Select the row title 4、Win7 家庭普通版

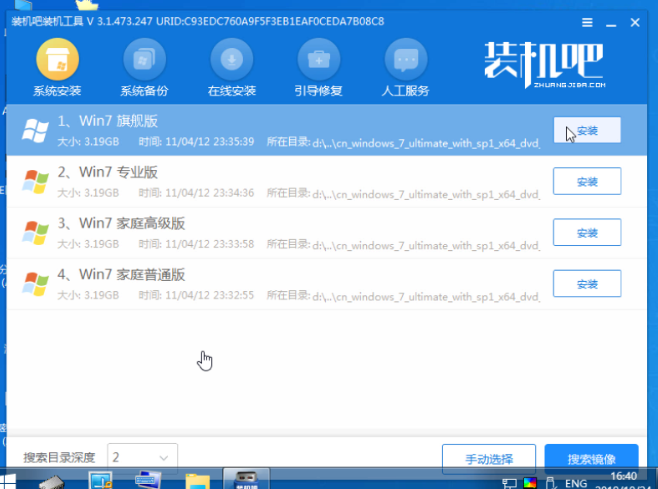coord(121,275)
